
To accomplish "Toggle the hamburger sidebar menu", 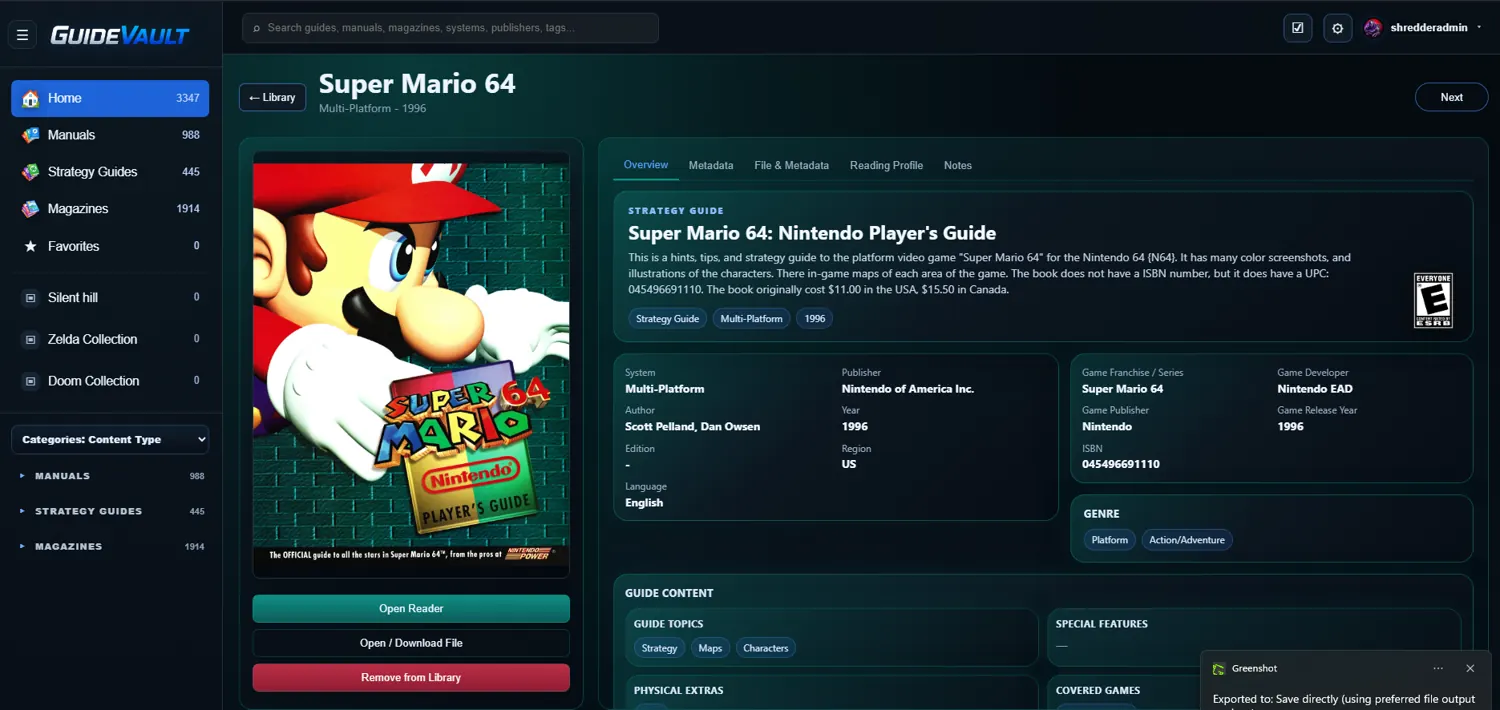I will [22, 35].
